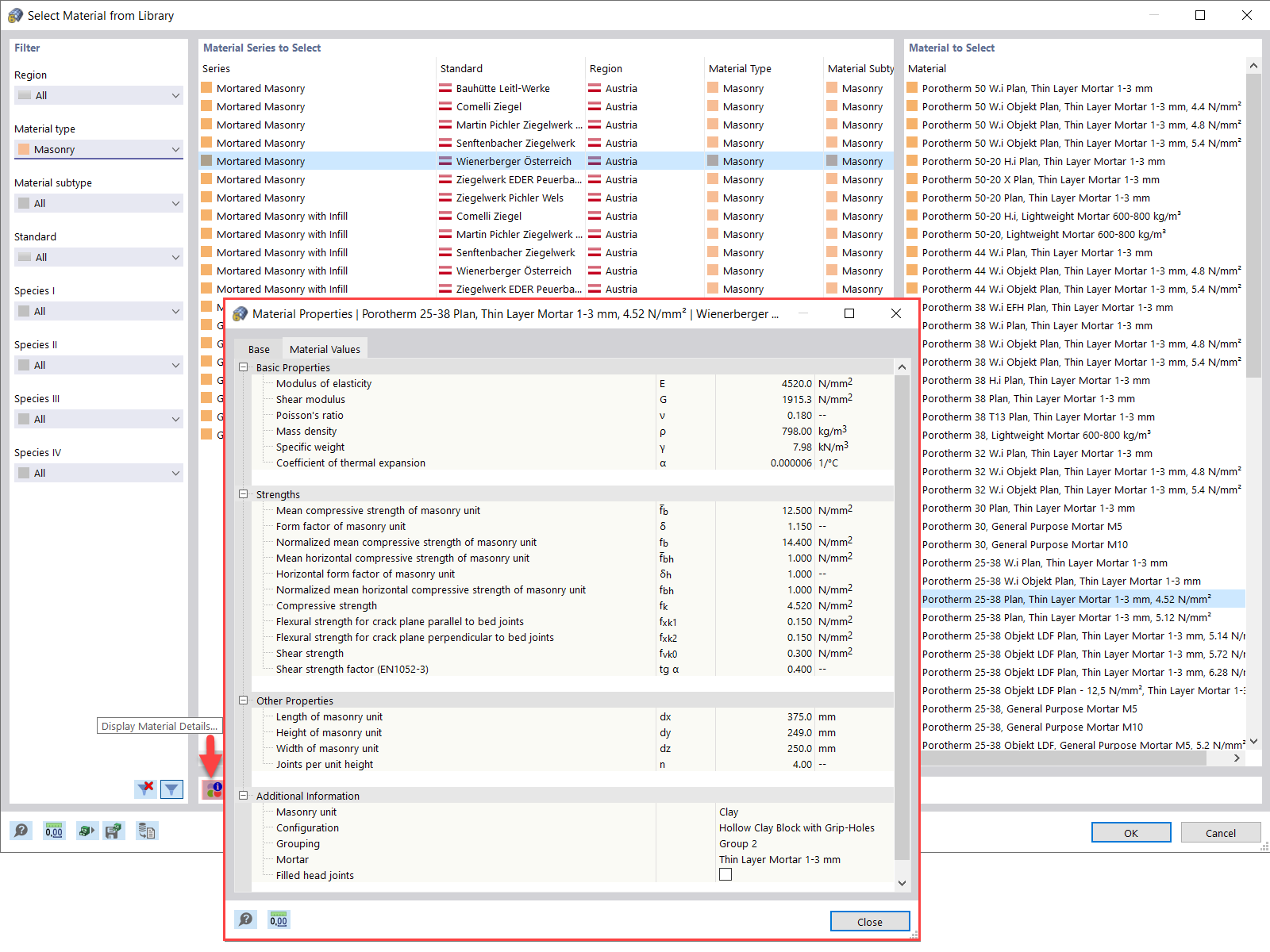Click Modulus of elasticity value 4520.0
1270x952 pixels.
point(796,383)
